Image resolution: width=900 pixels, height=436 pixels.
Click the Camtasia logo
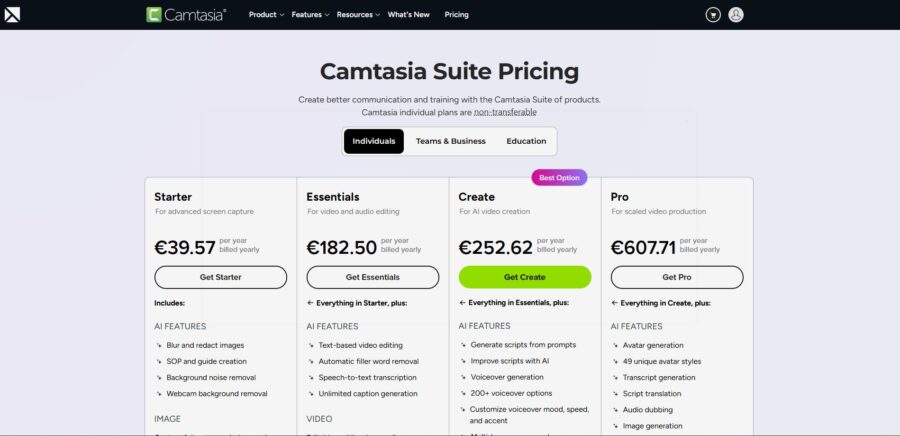point(186,14)
